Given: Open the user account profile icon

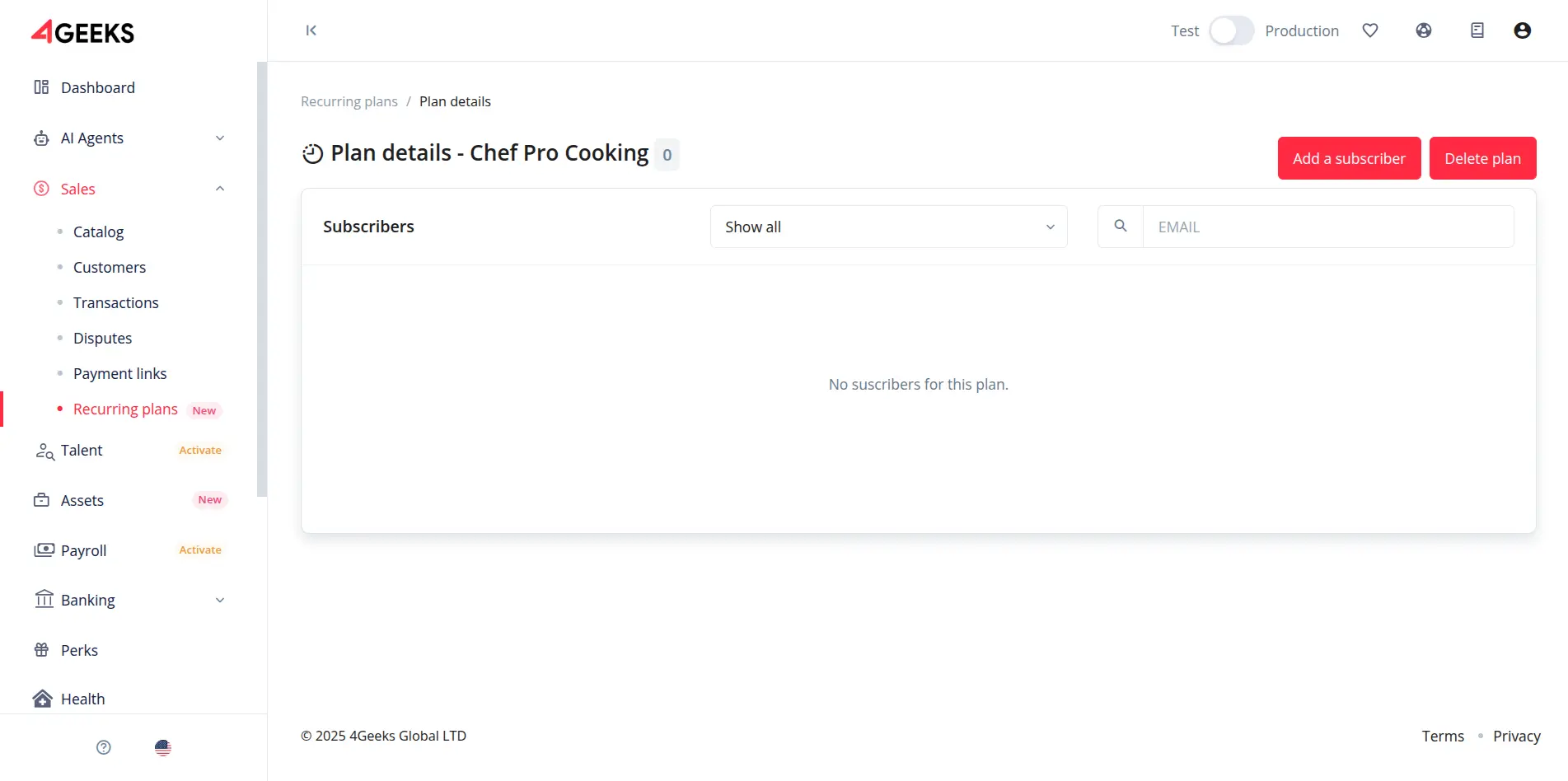Looking at the screenshot, I should click(1522, 30).
